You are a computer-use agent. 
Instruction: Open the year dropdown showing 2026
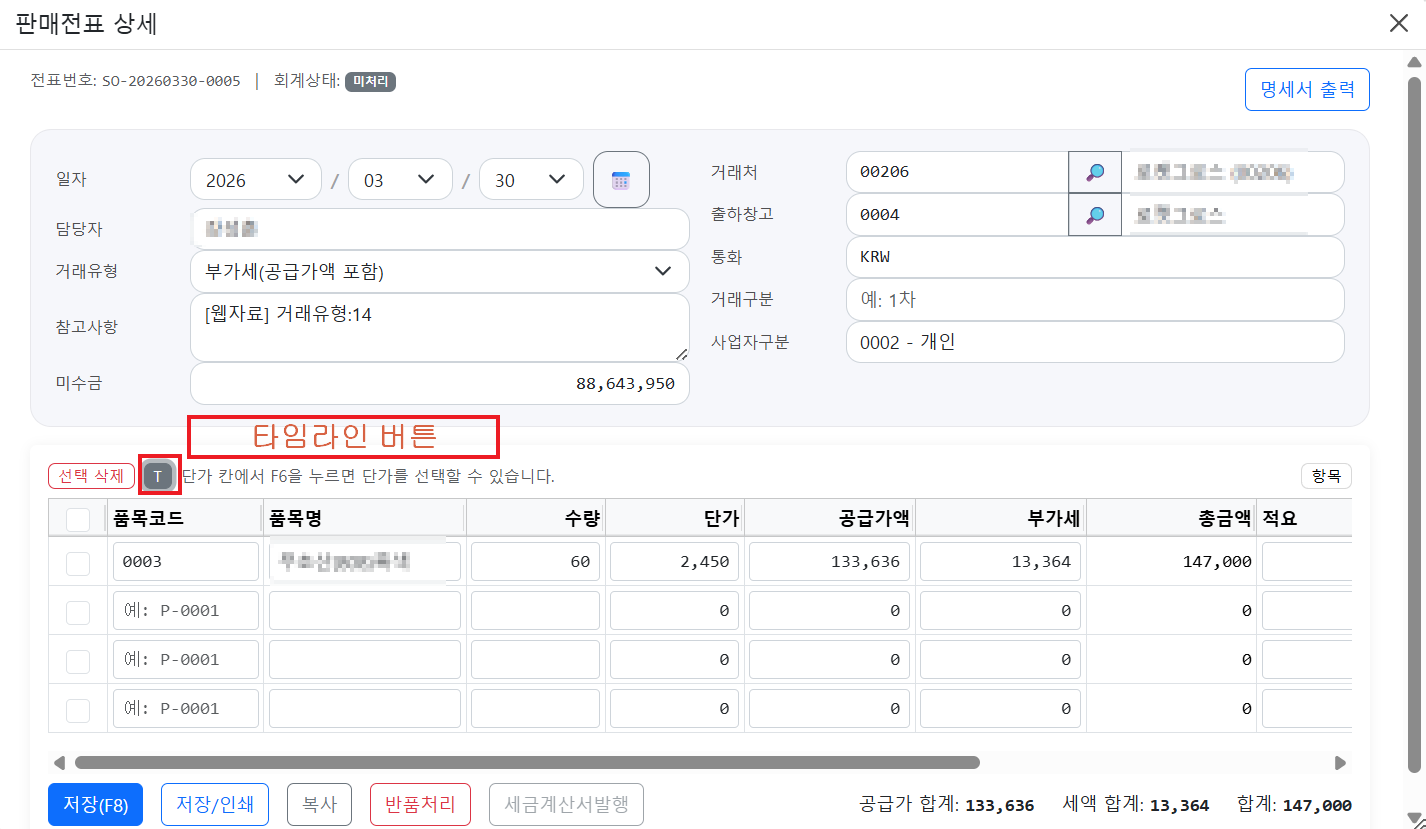(256, 180)
